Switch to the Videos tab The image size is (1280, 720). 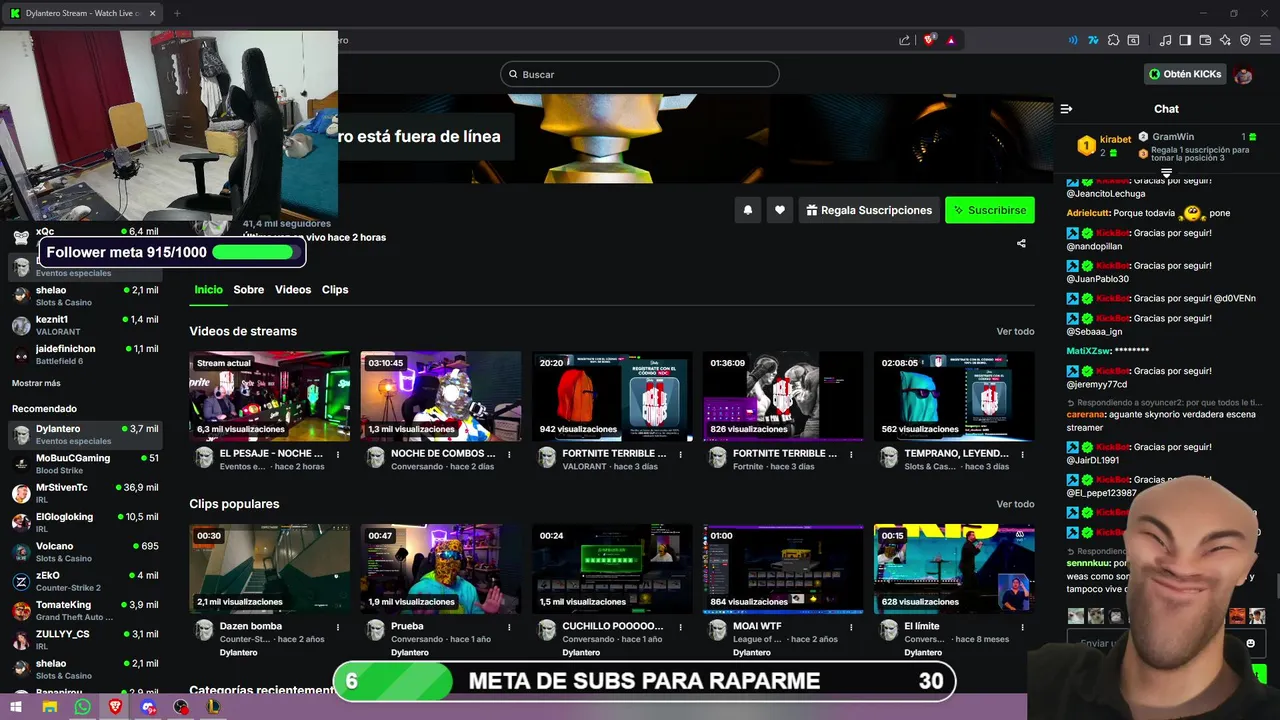[x=293, y=289]
